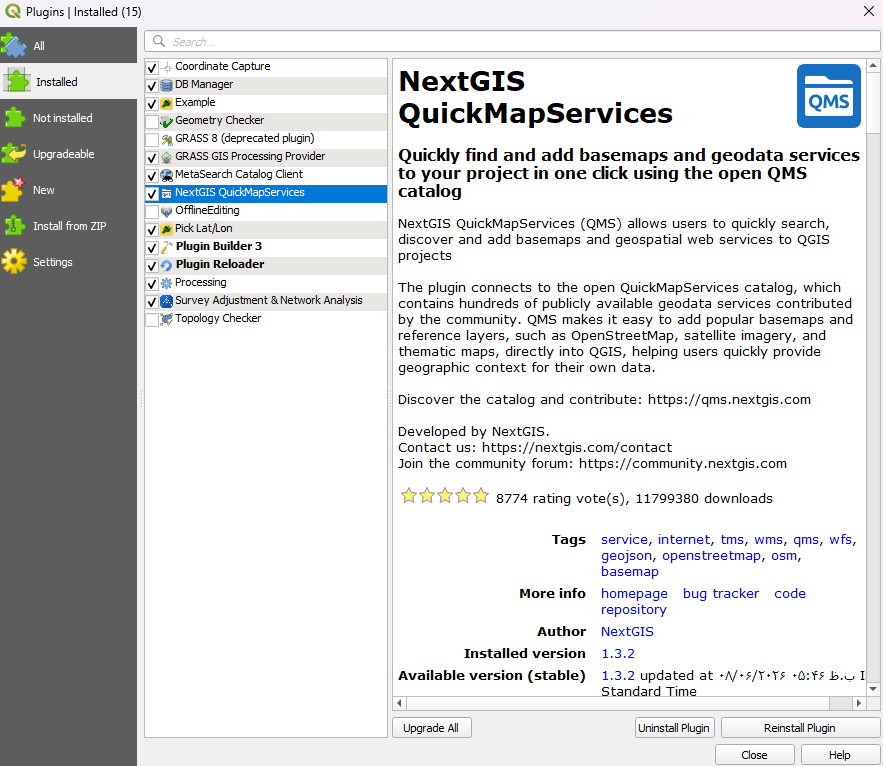Screen dimensions: 883x766
Task: Click the New plugins star puzzle icon
Action: pyautogui.click(x=14, y=190)
